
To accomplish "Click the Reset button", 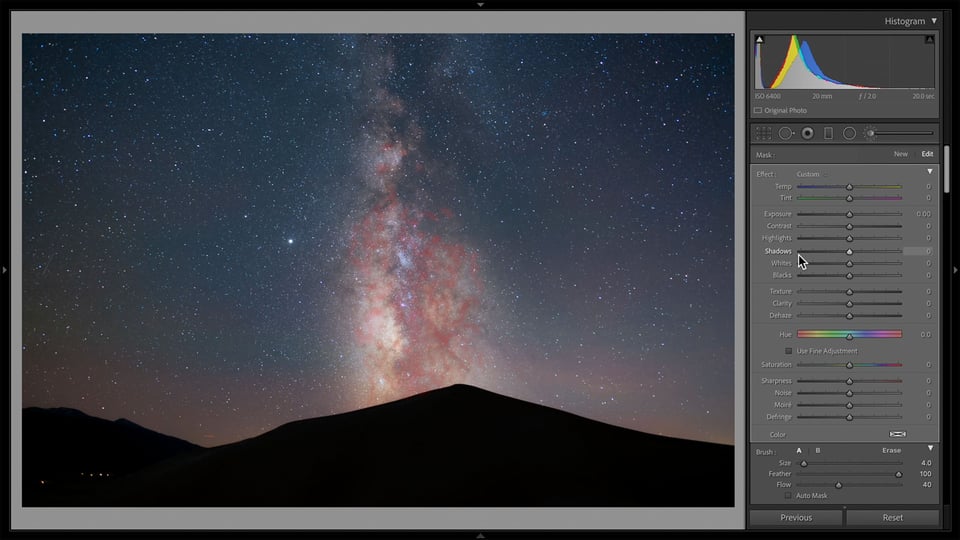I will click(893, 518).
